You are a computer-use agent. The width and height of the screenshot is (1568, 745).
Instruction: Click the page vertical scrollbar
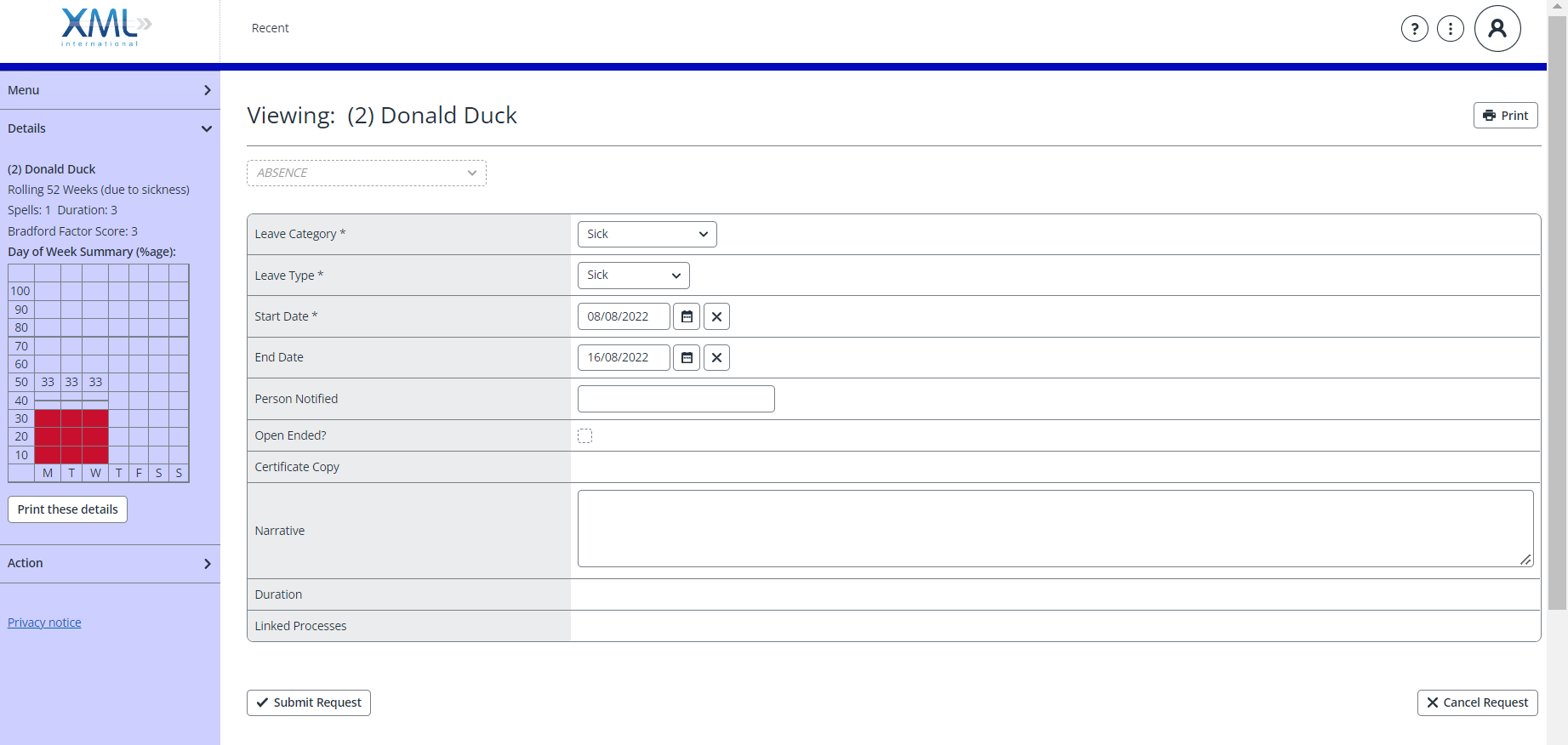pyautogui.click(x=1557, y=312)
